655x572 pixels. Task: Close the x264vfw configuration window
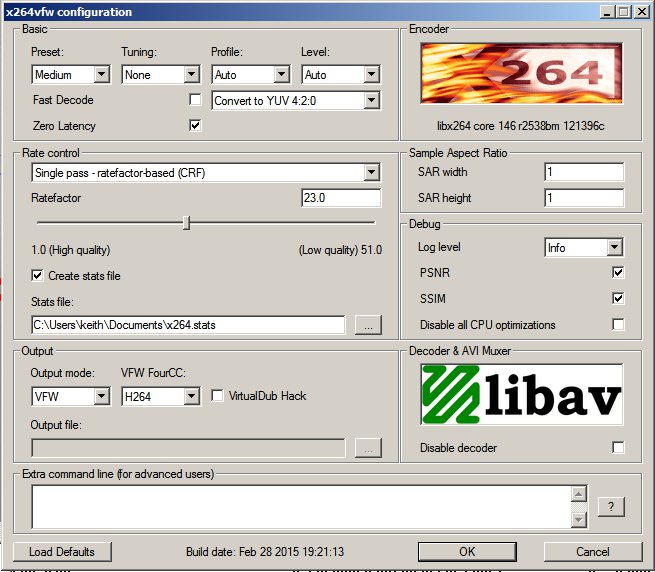(x=642, y=12)
